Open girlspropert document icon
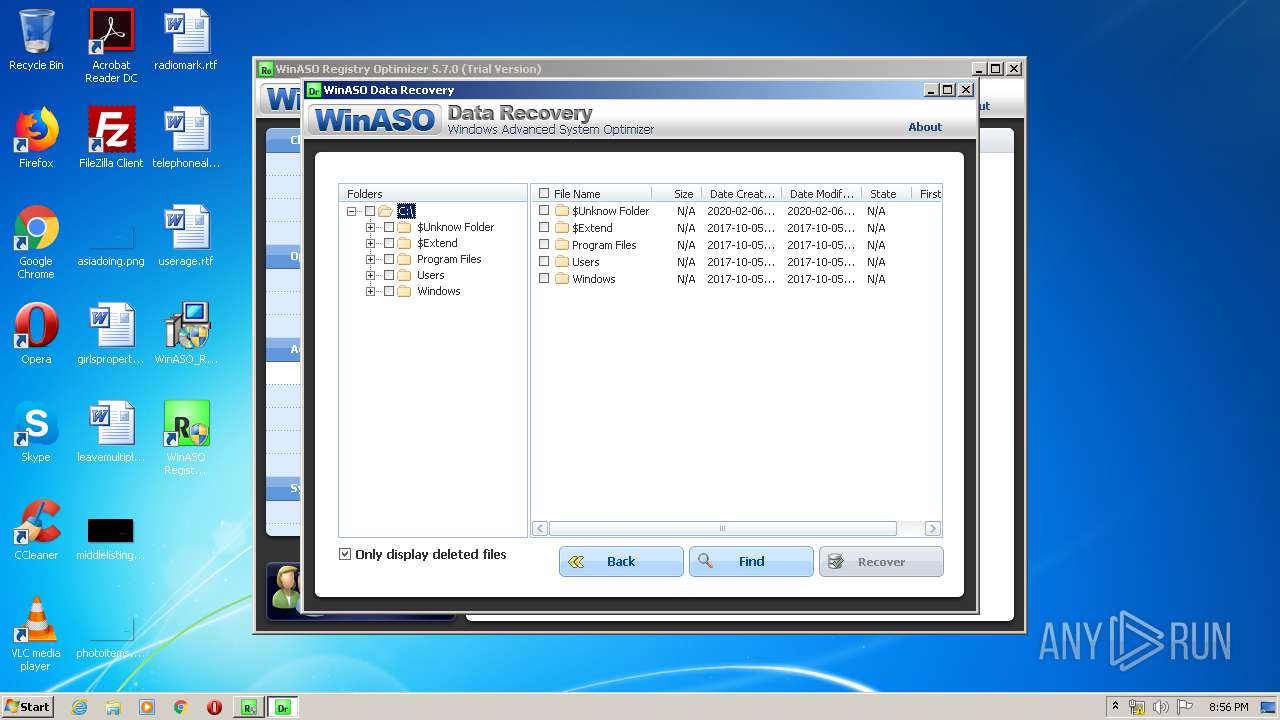 111,334
